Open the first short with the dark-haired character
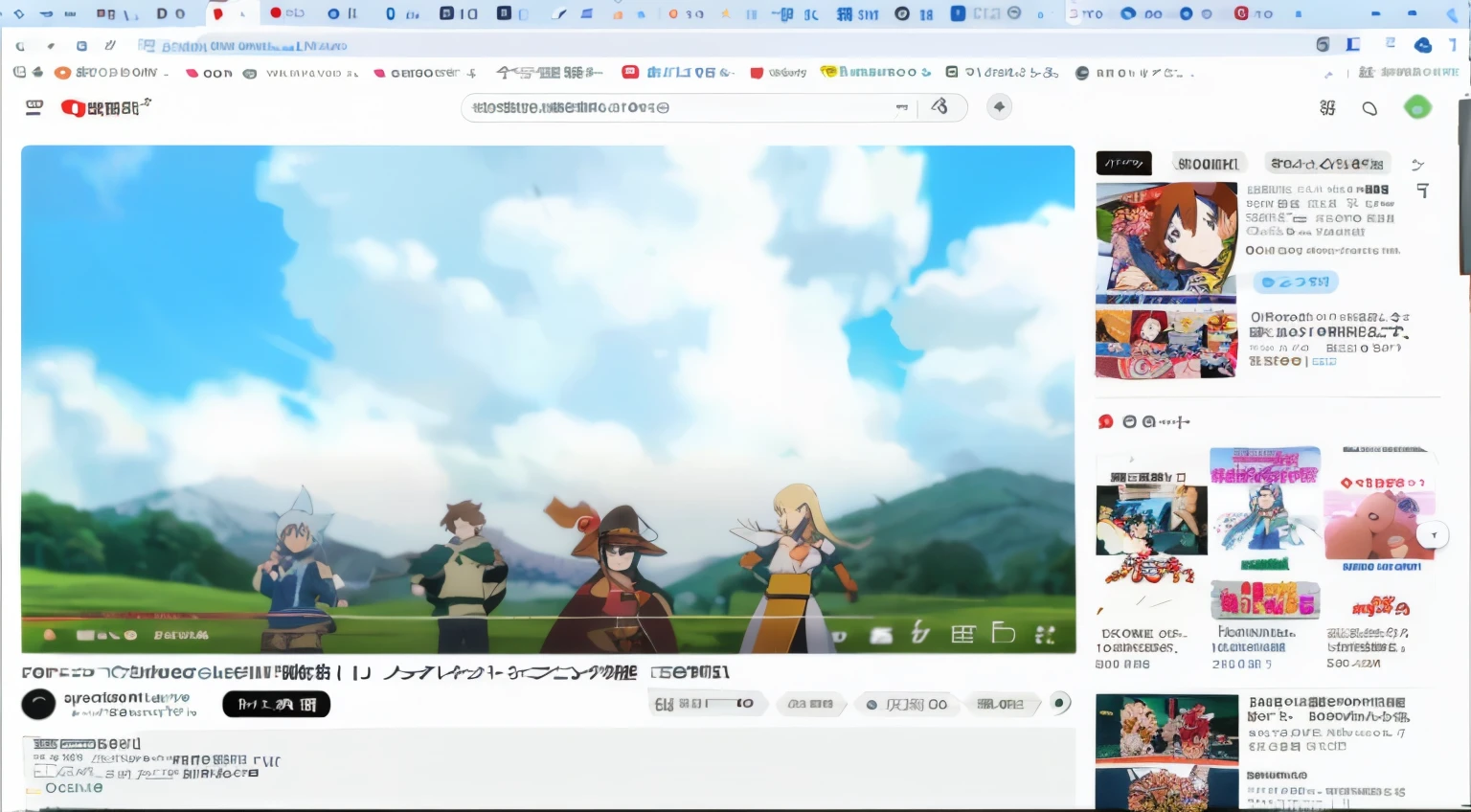This screenshot has width=1471, height=812. coord(1151,519)
